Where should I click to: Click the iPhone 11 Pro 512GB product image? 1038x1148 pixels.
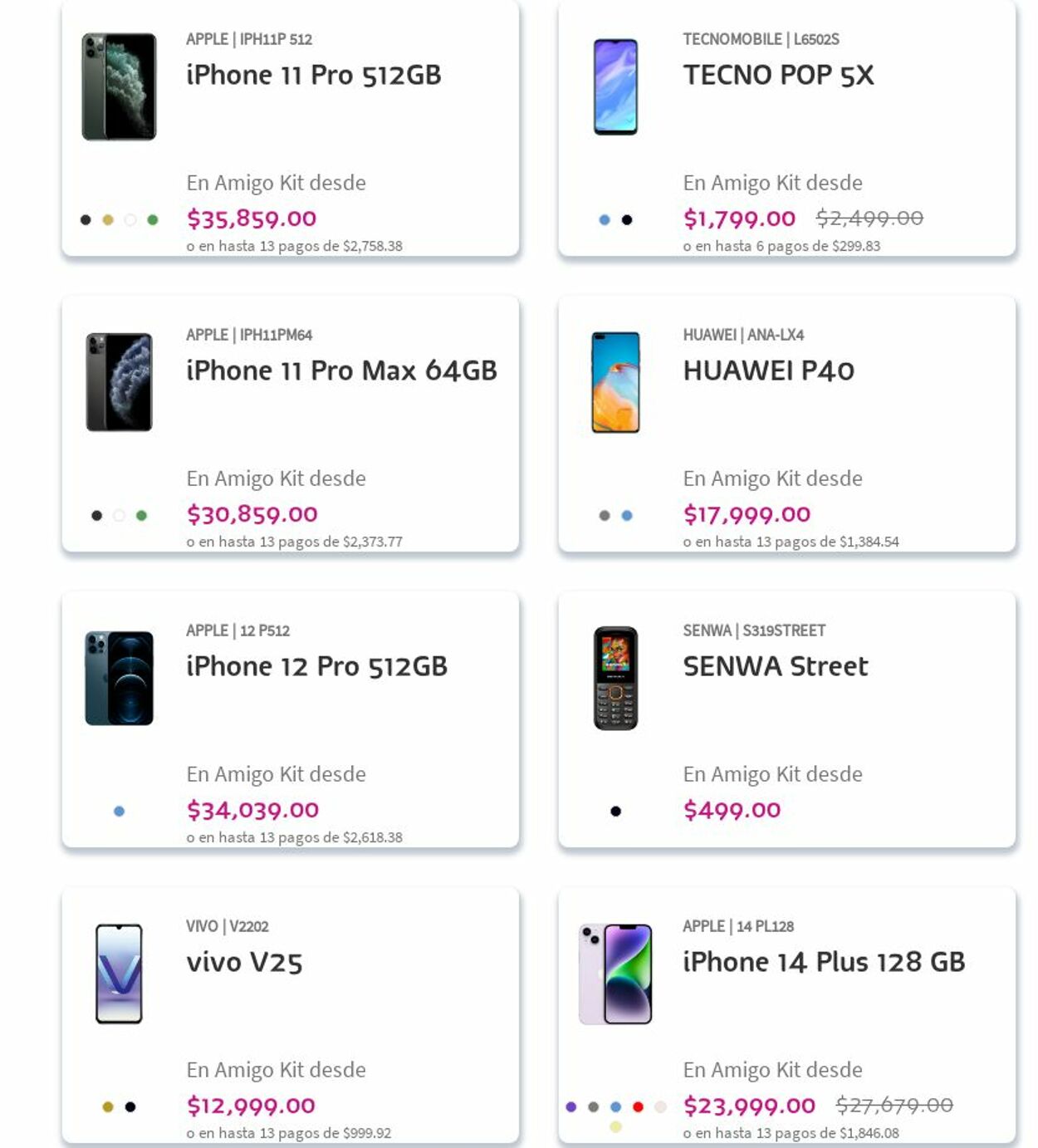pos(119,86)
